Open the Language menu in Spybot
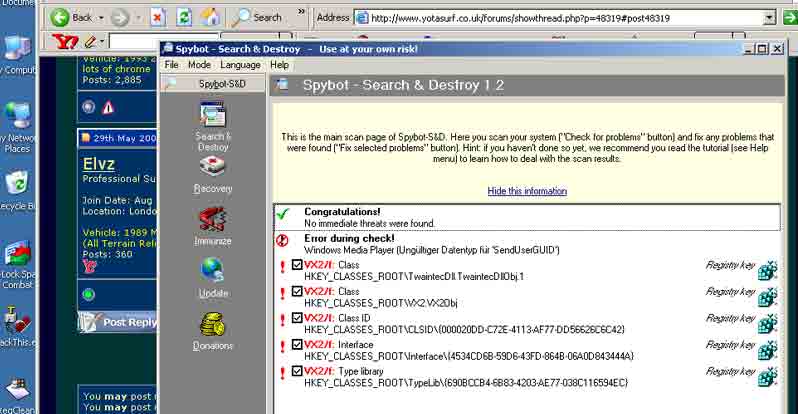The image size is (798, 414). pos(240,65)
